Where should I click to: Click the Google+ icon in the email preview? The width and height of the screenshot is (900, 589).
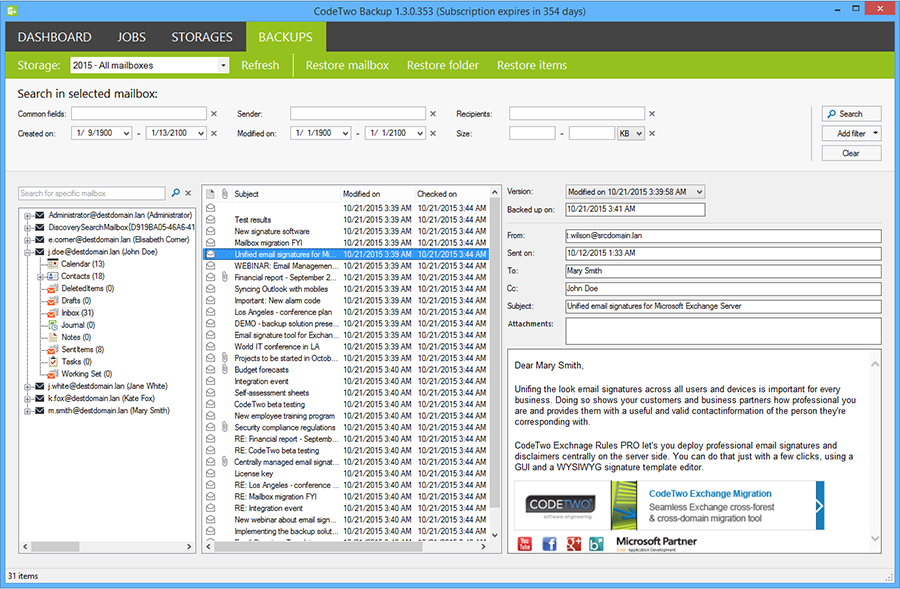[573, 544]
